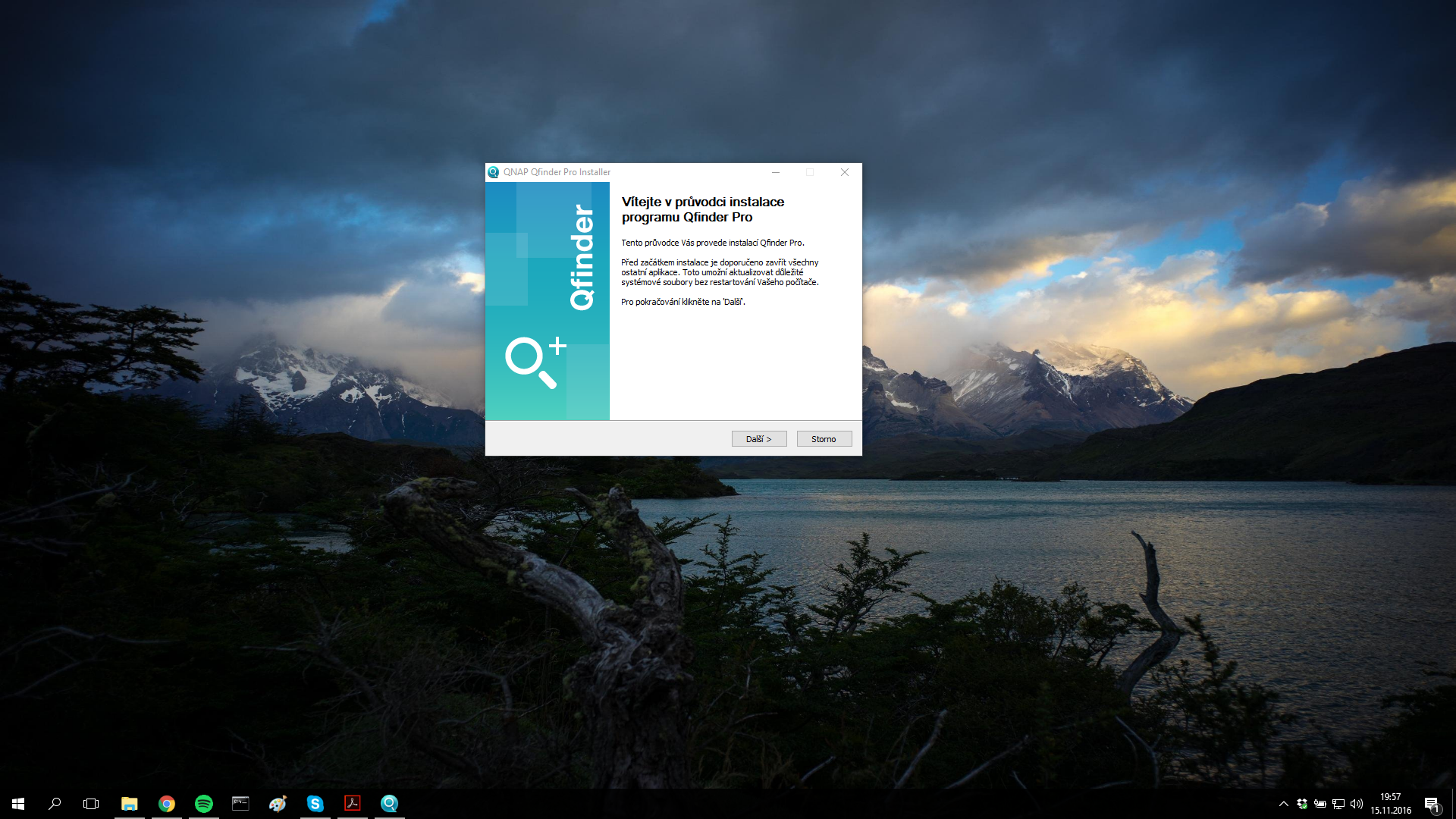Click the clock showing 19:57
The height and width of the screenshot is (819, 1456).
pyautogui.click(x=1390, y=803)
